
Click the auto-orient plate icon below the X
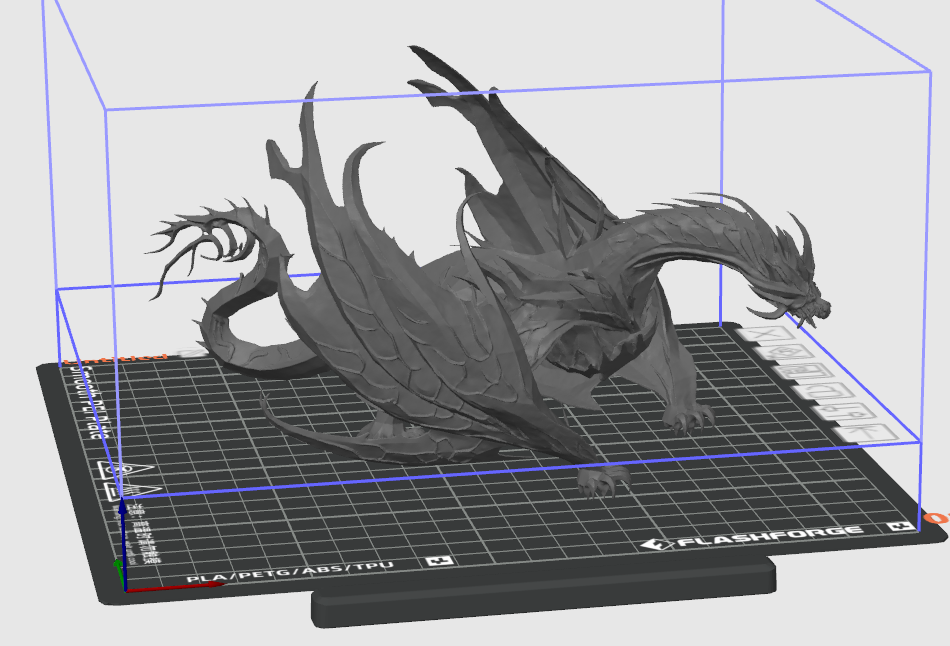(x=784, y=352)
